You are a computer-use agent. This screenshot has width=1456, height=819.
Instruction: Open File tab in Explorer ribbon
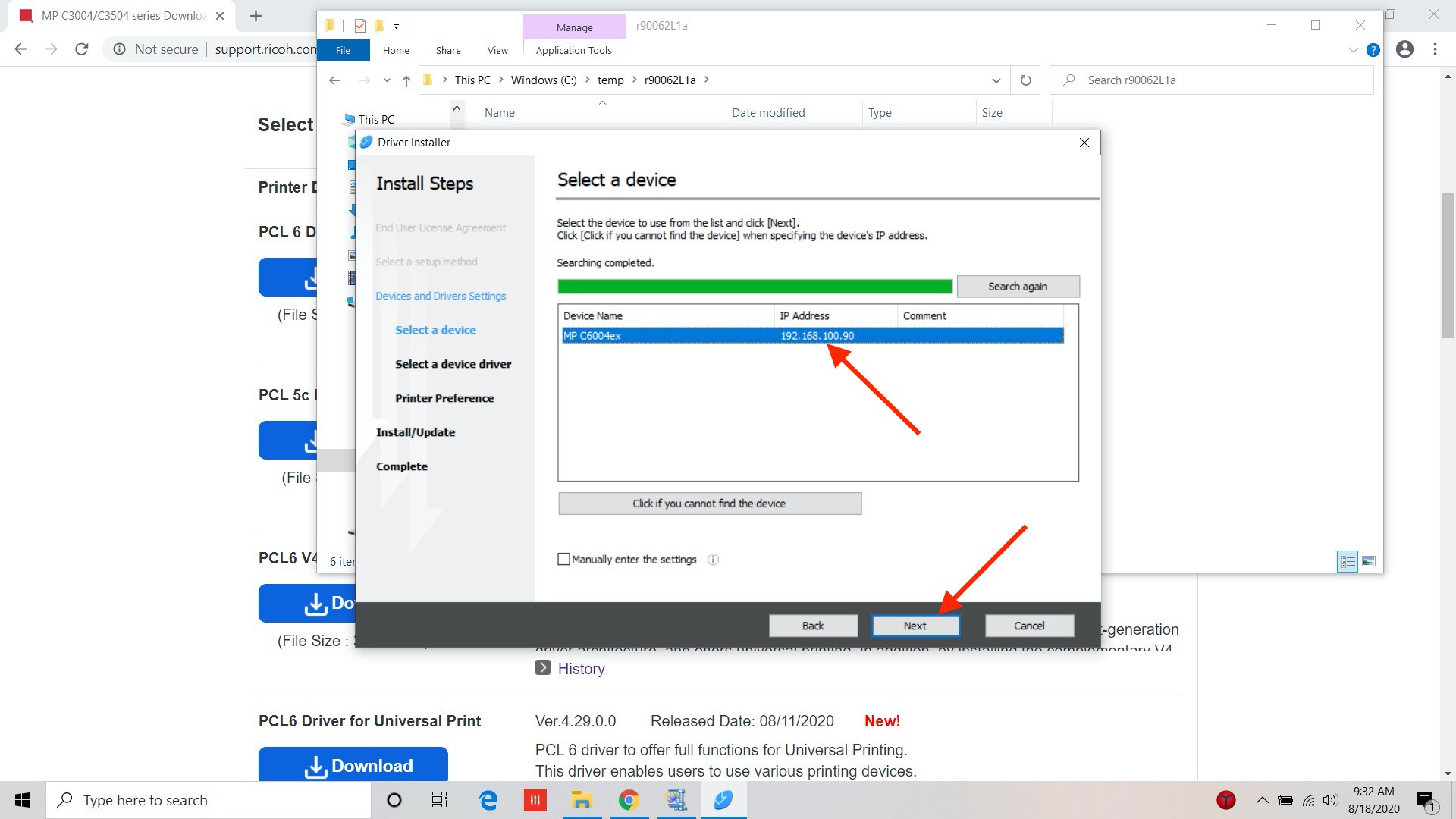pos(344,50)
